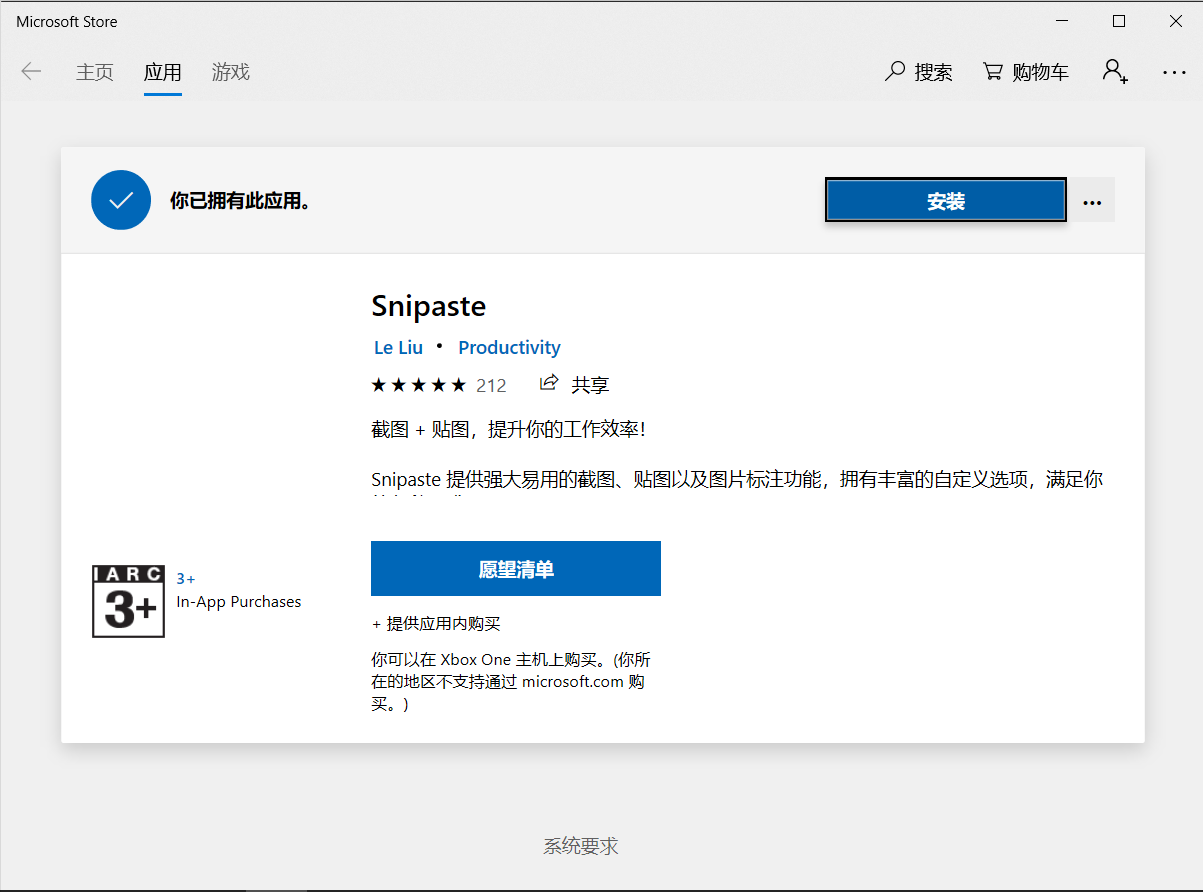Click the back navigation arrow

pyautogui.click(x=31, y=71)
